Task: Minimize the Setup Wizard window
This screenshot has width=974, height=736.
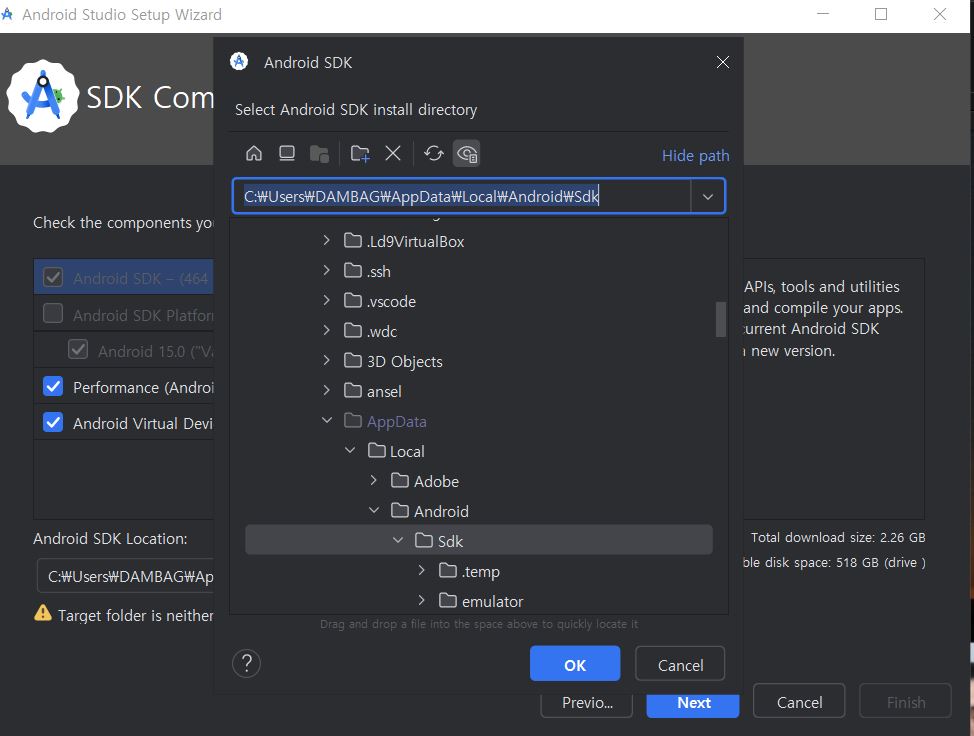Action: [x=823, y=14]
